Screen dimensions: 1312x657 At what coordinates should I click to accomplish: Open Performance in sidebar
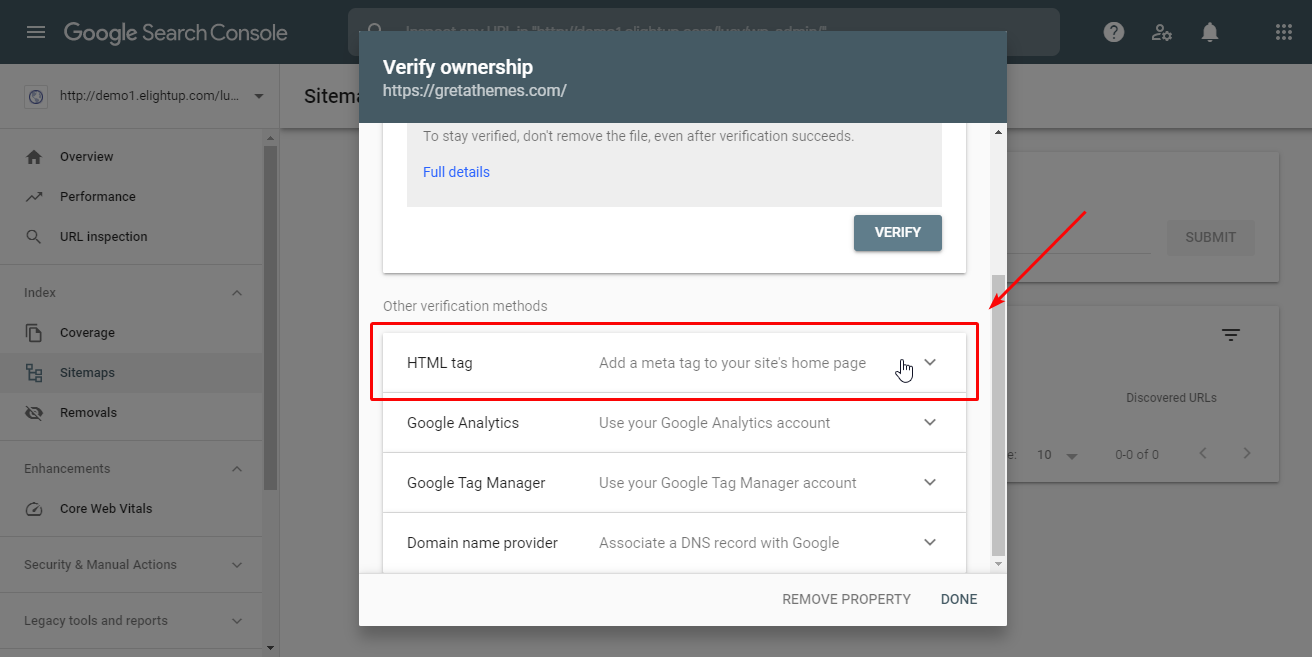[x=97, y=197]
